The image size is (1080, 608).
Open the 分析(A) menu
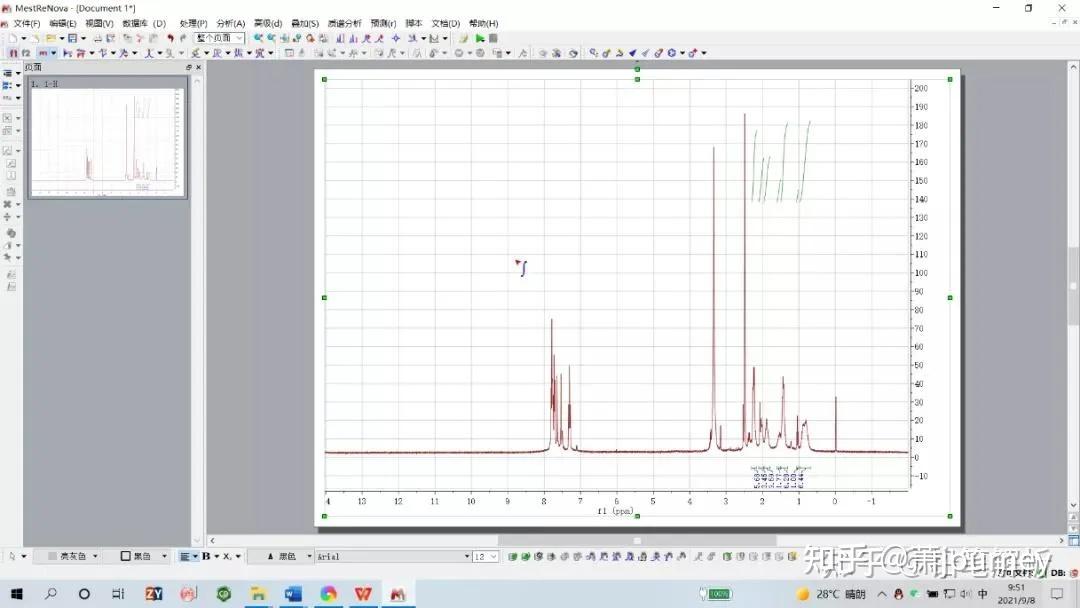[231, 23]
